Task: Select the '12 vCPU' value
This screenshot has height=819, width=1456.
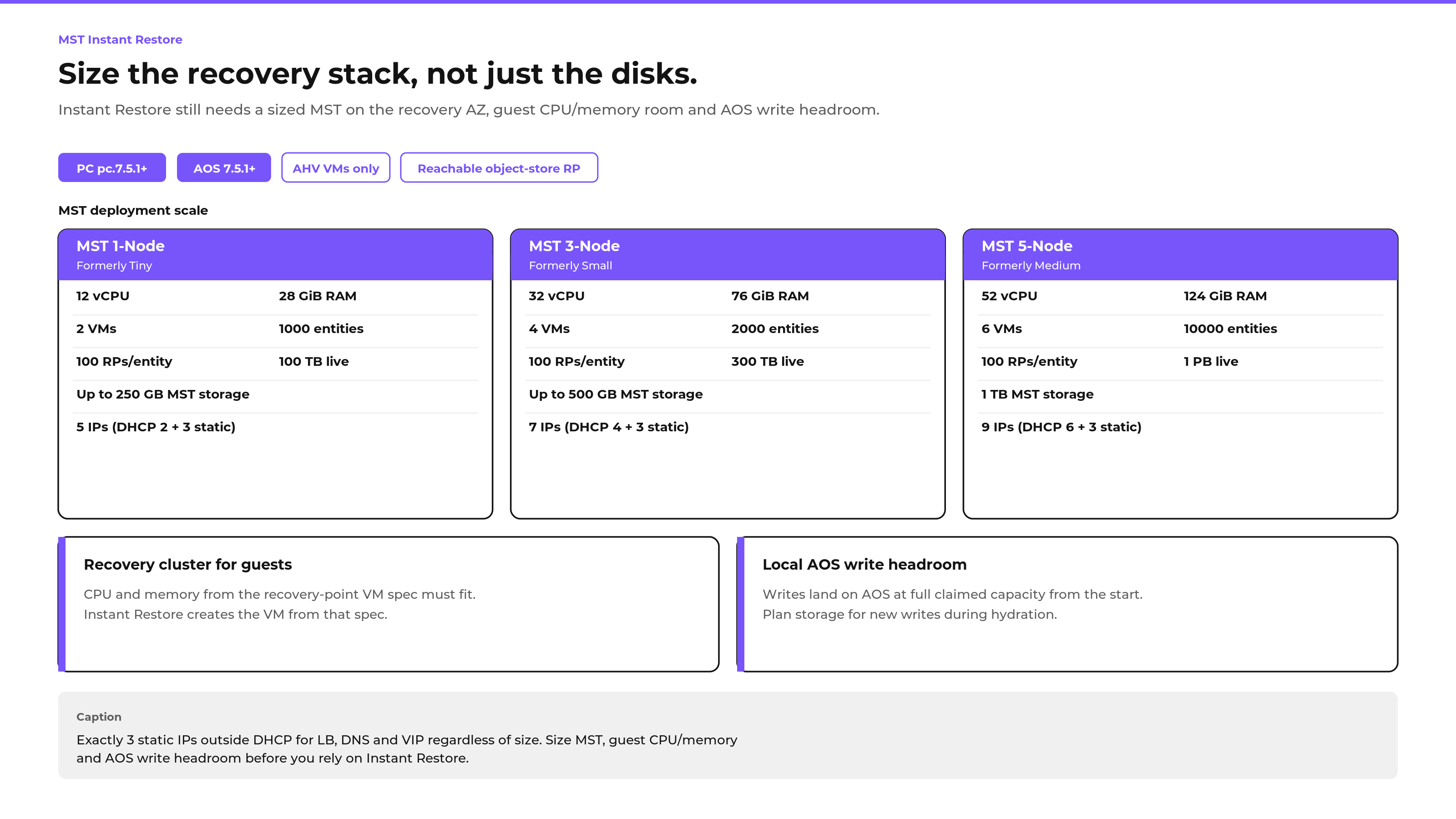Action: coord(103,296)
